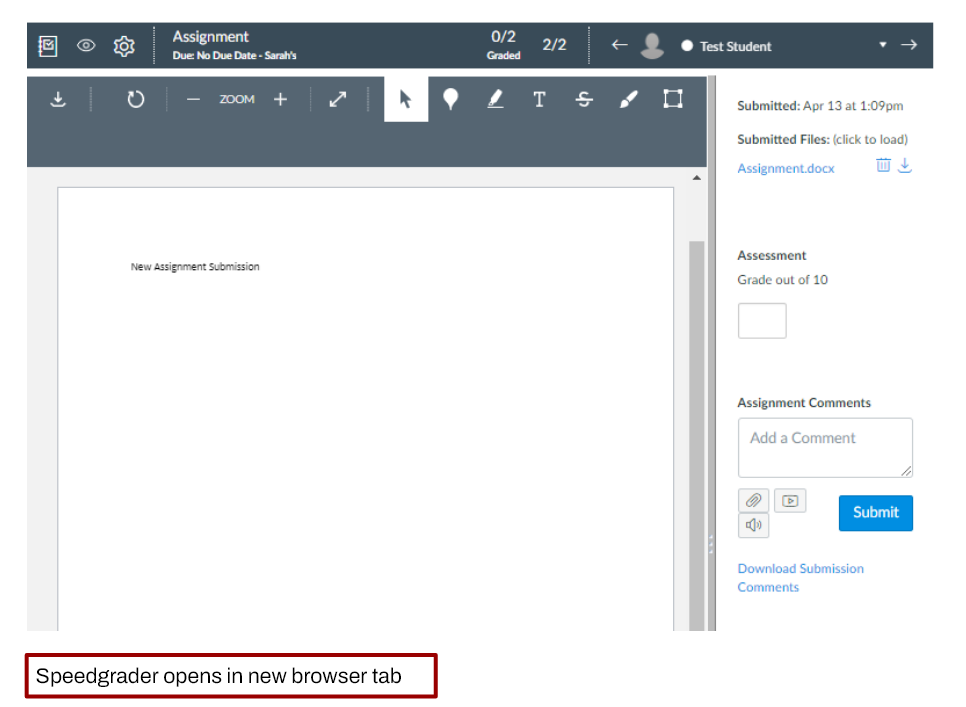Open the Assignment.docx submission file
Screen dimensions: 966x707
(785, 168)
